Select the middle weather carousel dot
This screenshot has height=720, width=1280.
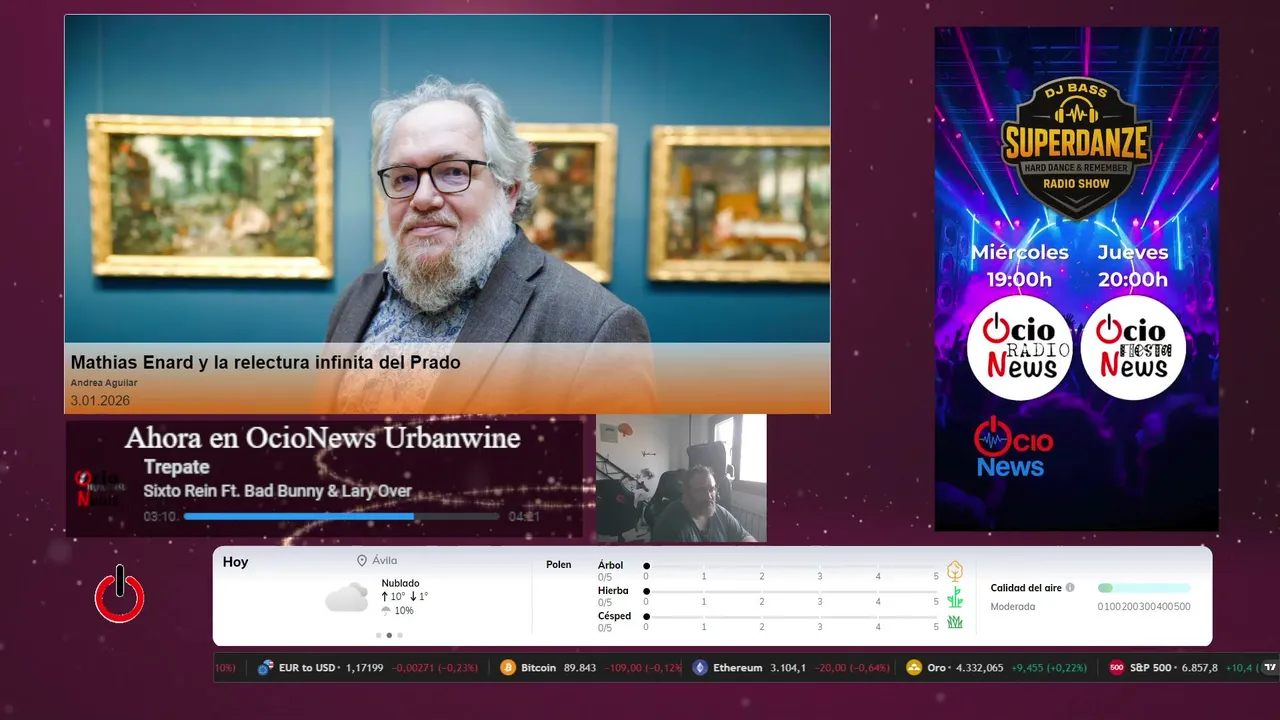[x=389, y=635]
